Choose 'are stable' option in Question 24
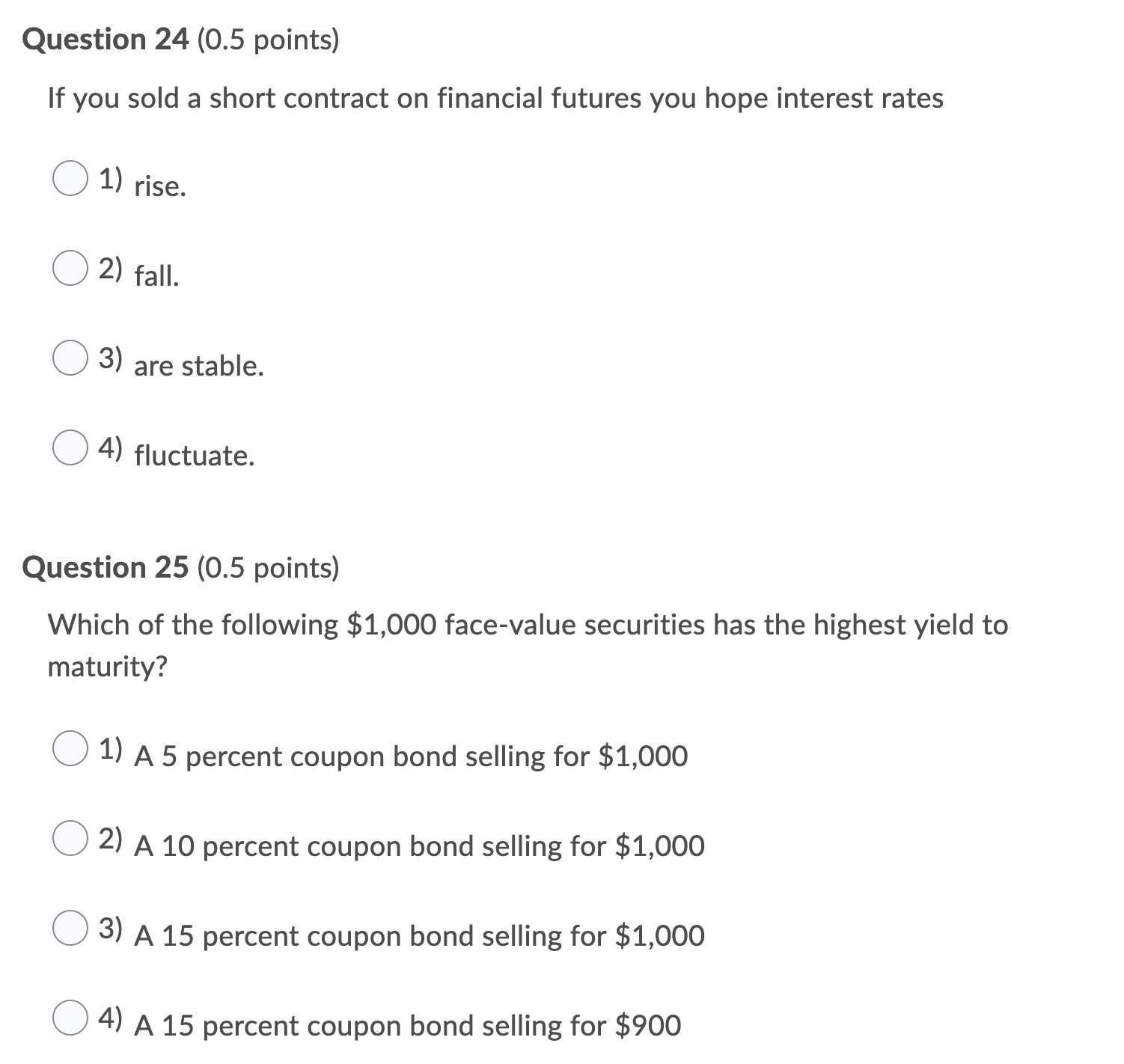The width and height of the screenshot is (1124, 1064). 71,358
